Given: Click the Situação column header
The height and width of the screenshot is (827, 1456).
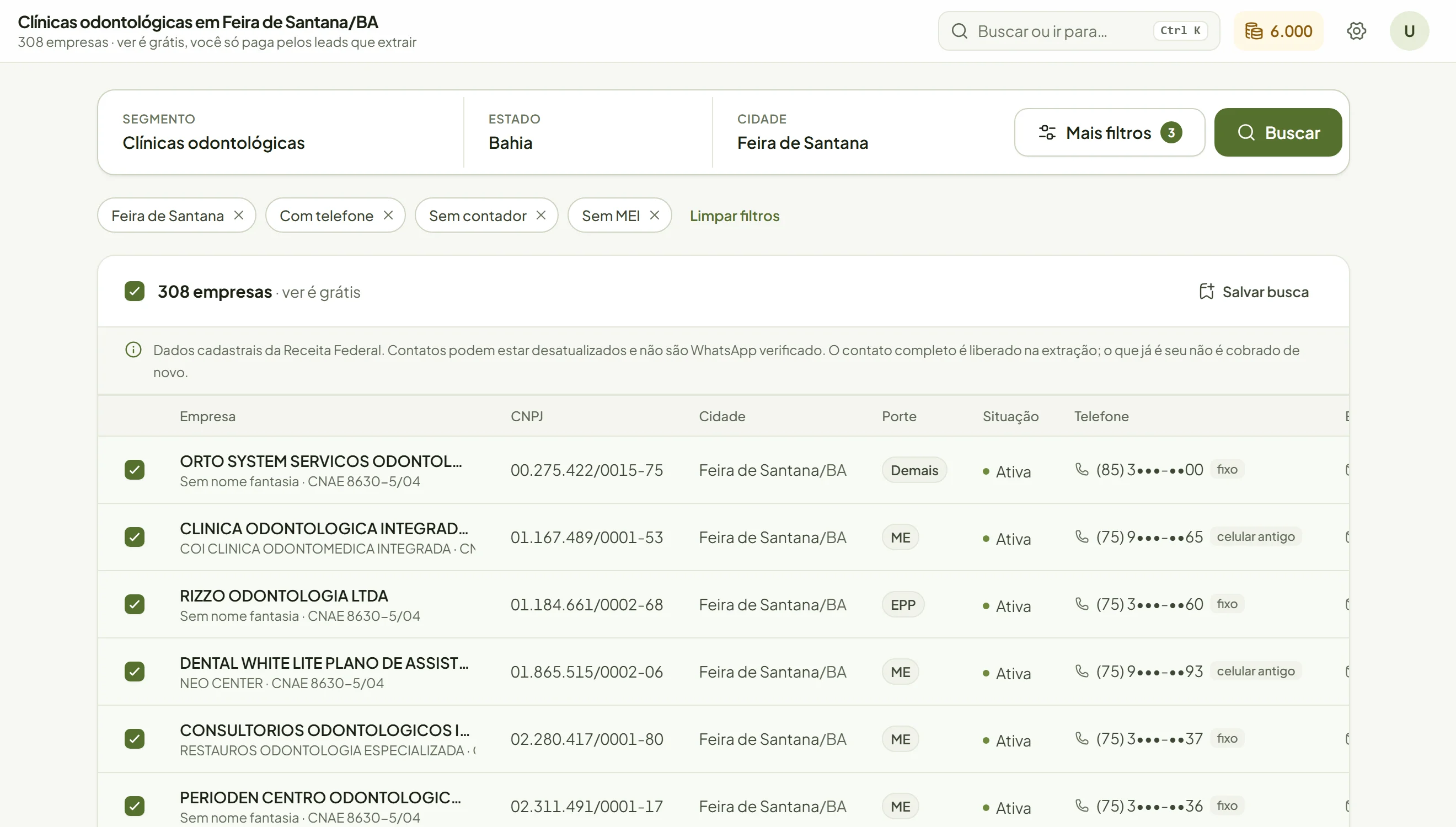Looking at the screenshot, I should coord(1010,416).
